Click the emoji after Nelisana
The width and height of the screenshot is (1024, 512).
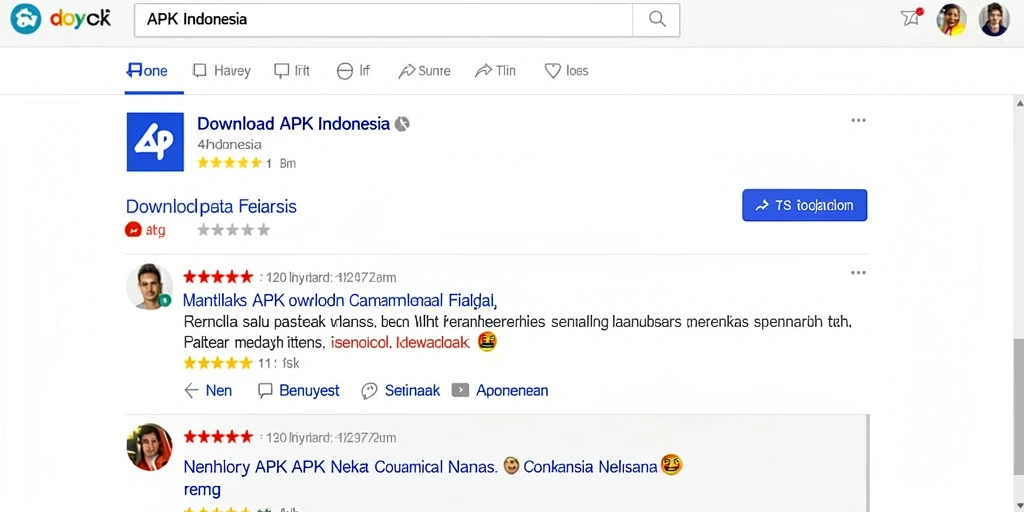(672, 466)
